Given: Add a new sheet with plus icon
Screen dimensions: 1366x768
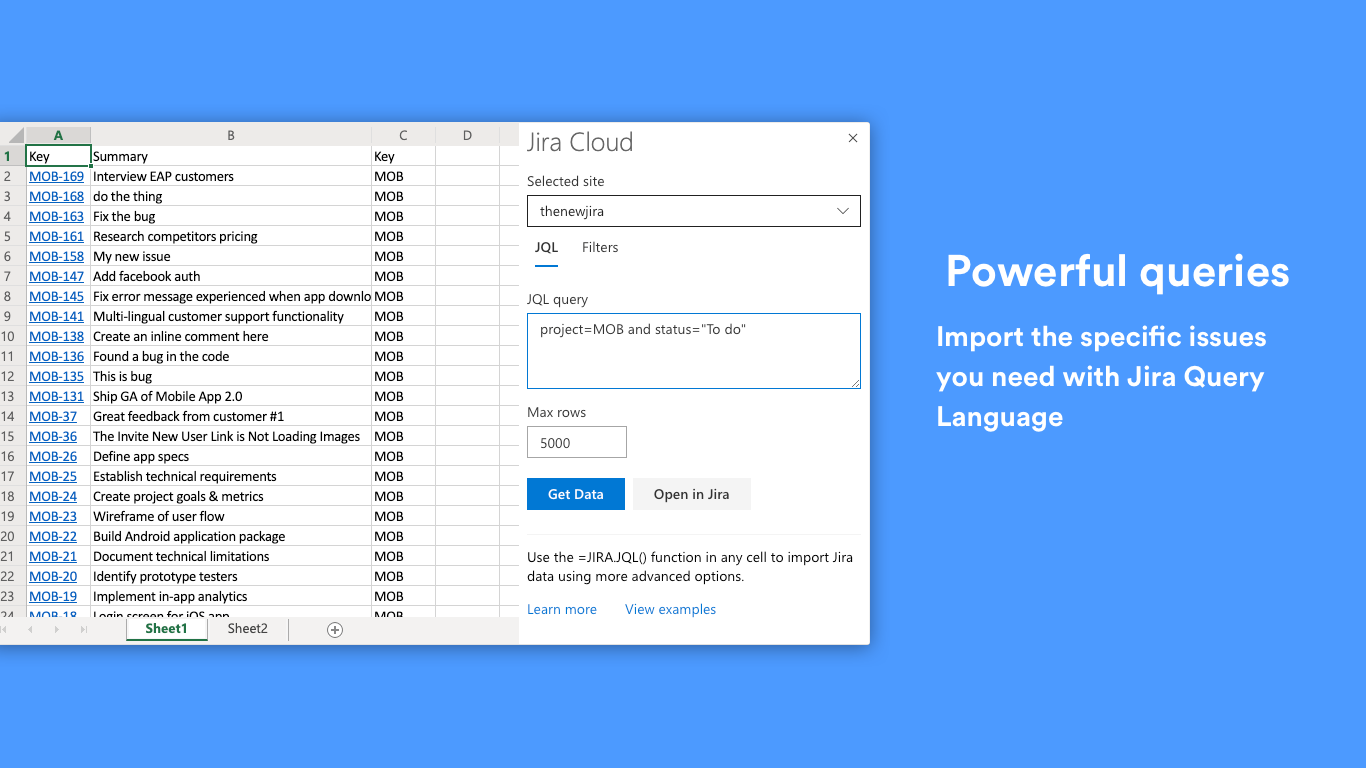Looking at the screenshot, I should (x=335, y=630).
